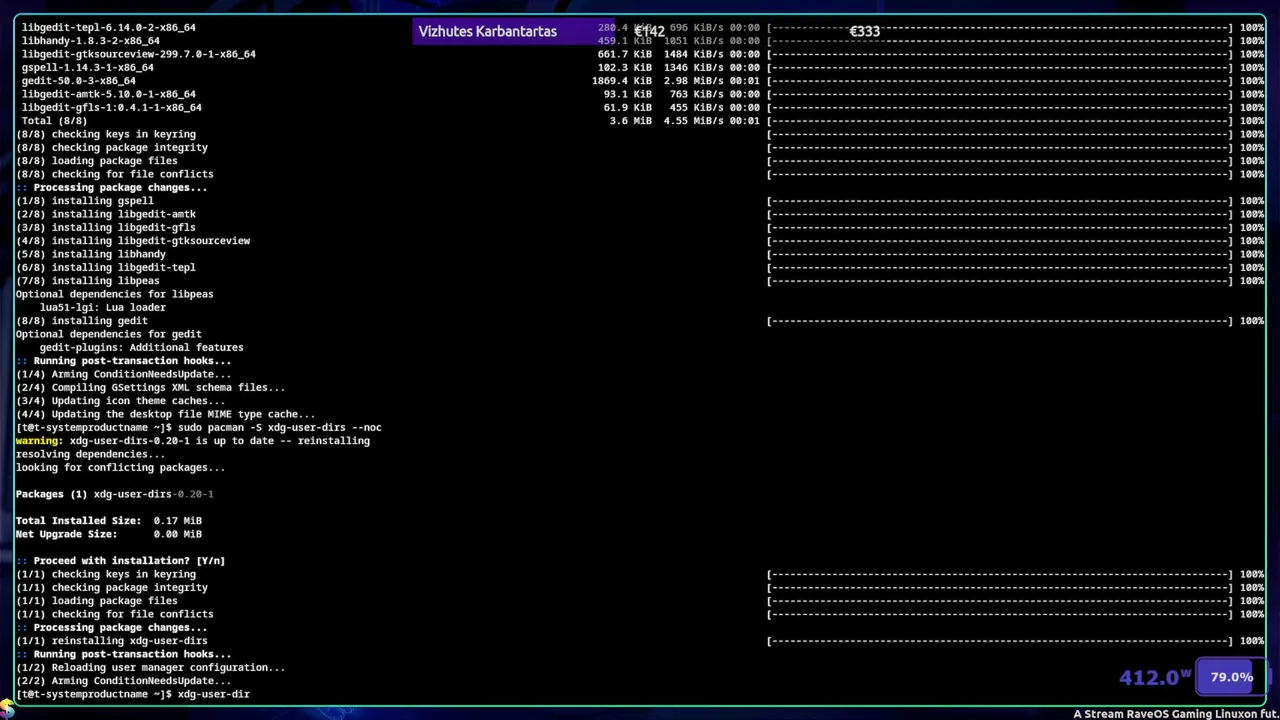The width and height of the screenshot is (1280, 720).
Task: Click '(2/8) installing libgedit-amtk' line
Action: 106,214
